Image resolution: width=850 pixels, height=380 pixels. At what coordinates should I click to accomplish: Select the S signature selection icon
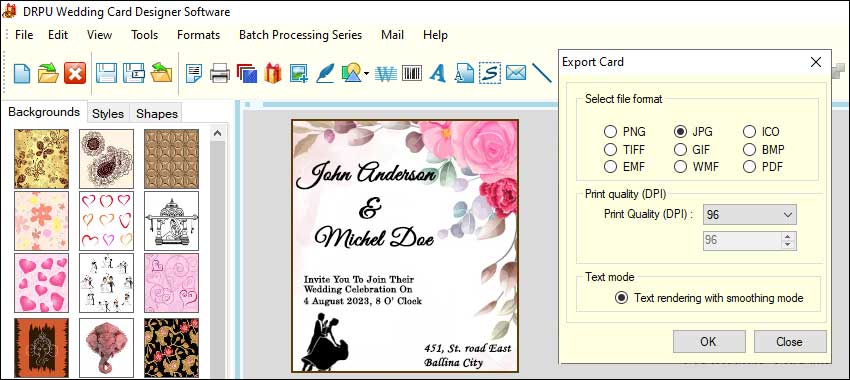point(490,73)
